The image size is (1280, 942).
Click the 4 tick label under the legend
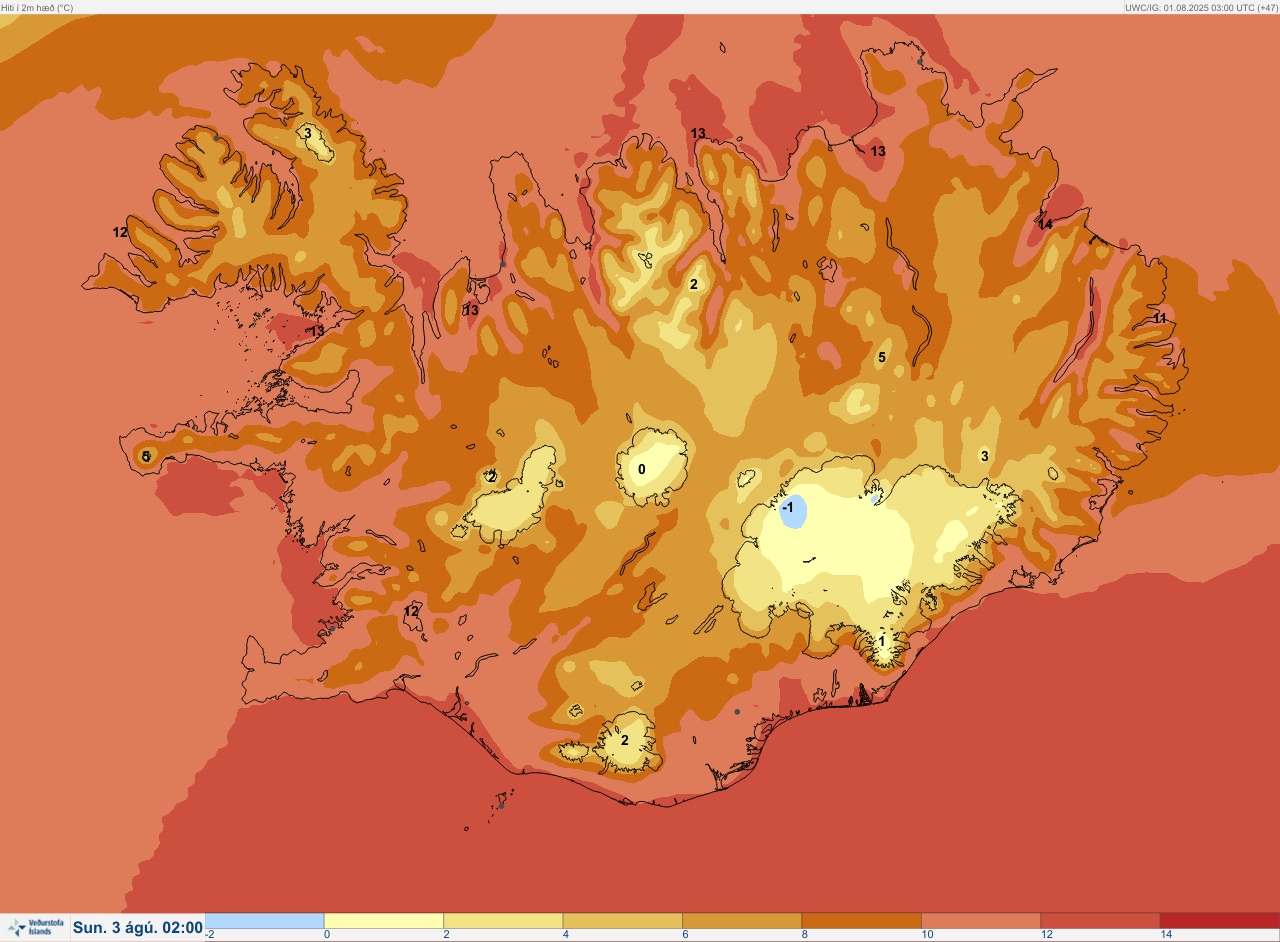[x=564, y=934]
